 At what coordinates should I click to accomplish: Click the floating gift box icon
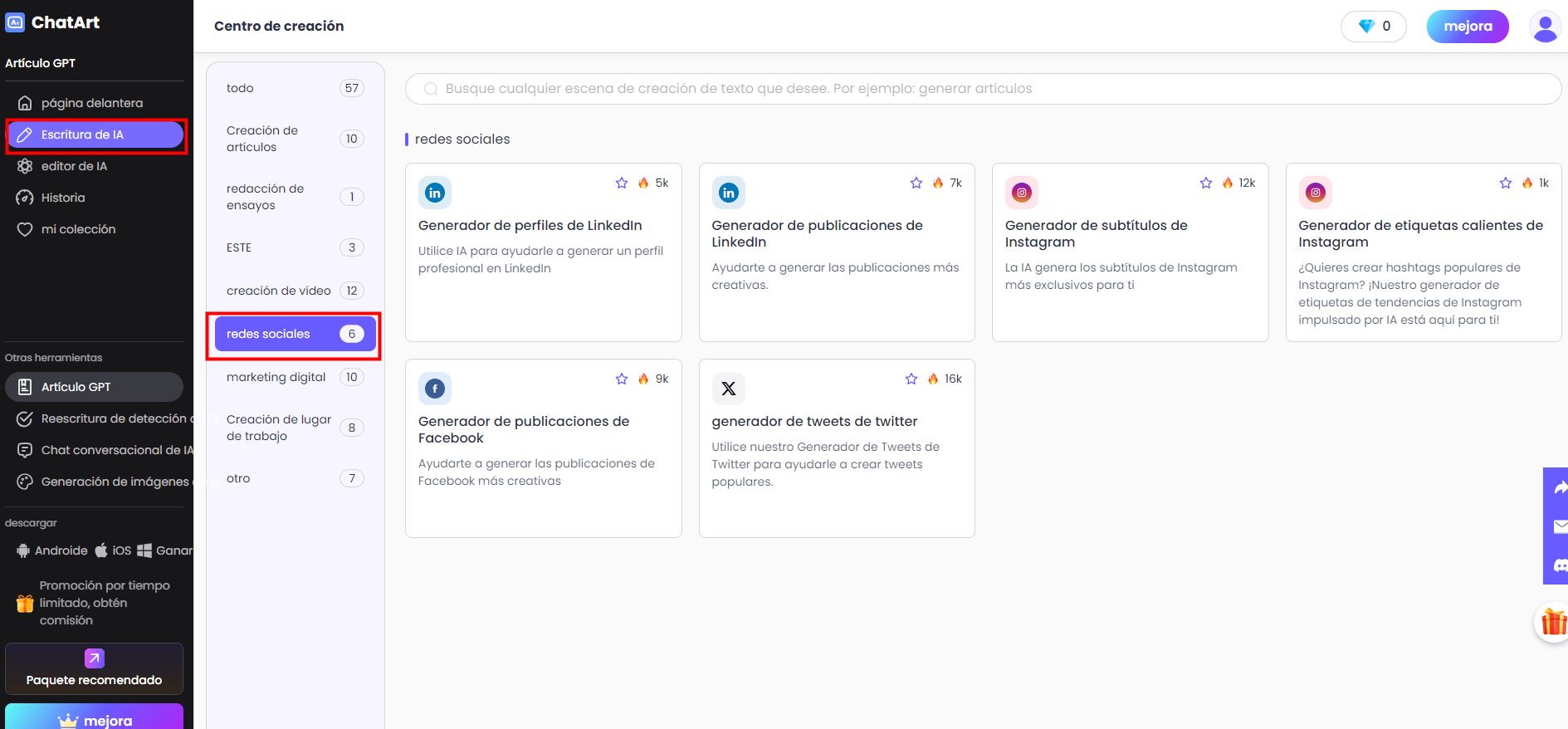click(x=1553, y=621)
